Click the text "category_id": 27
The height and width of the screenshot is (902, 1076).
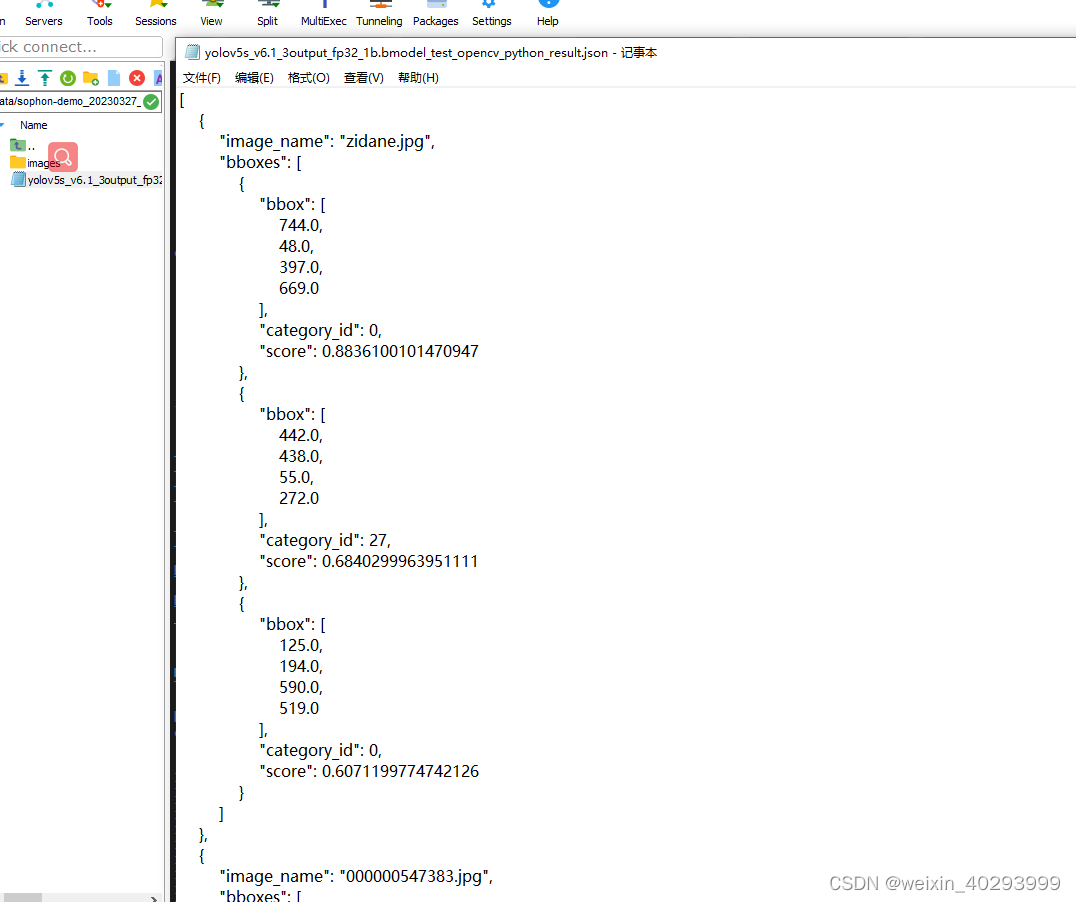pos(325,541)
